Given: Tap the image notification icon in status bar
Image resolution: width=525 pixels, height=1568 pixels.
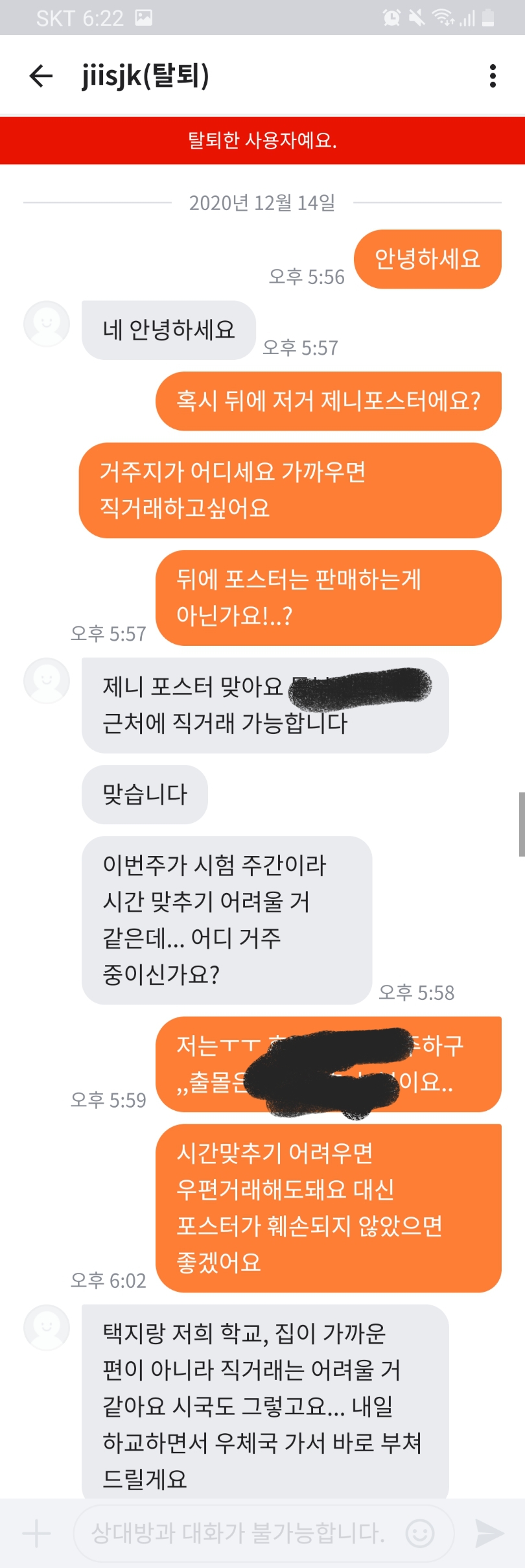Looking at the screenshot, I should pyautogui.click(x=144, y=18).
